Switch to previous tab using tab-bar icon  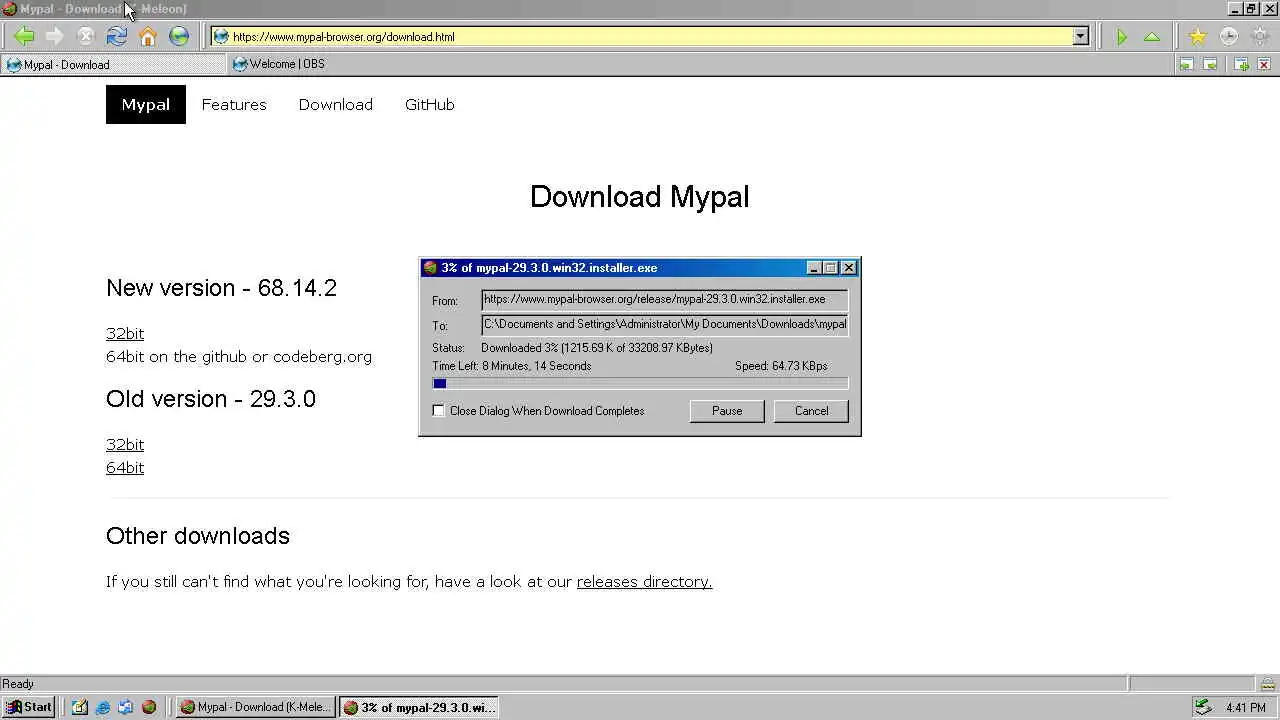(1186, 64)
